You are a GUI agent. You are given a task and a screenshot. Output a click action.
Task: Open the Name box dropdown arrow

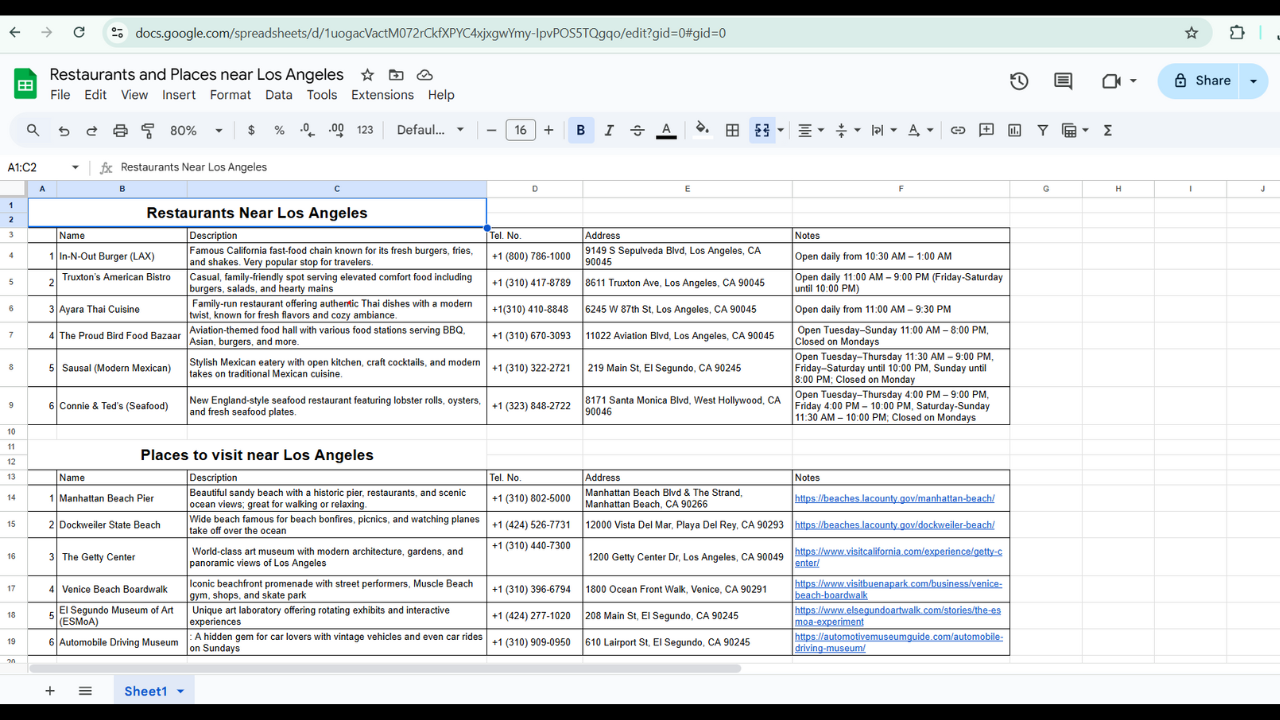click(75, 167)
